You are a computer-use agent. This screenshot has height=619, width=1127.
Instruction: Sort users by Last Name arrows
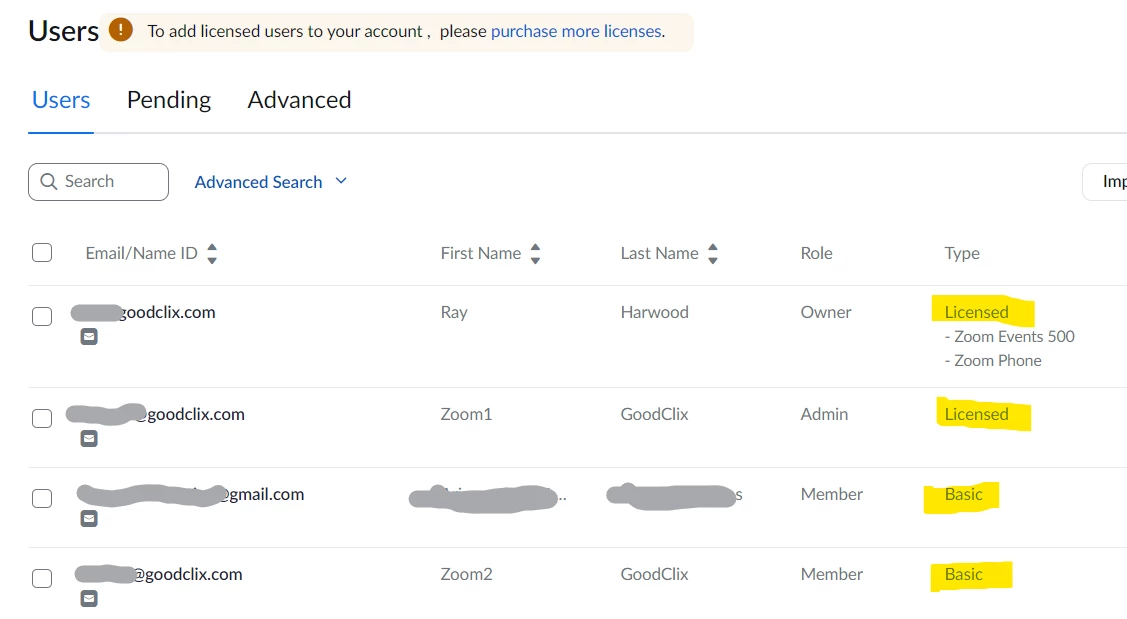click(713, 254)
